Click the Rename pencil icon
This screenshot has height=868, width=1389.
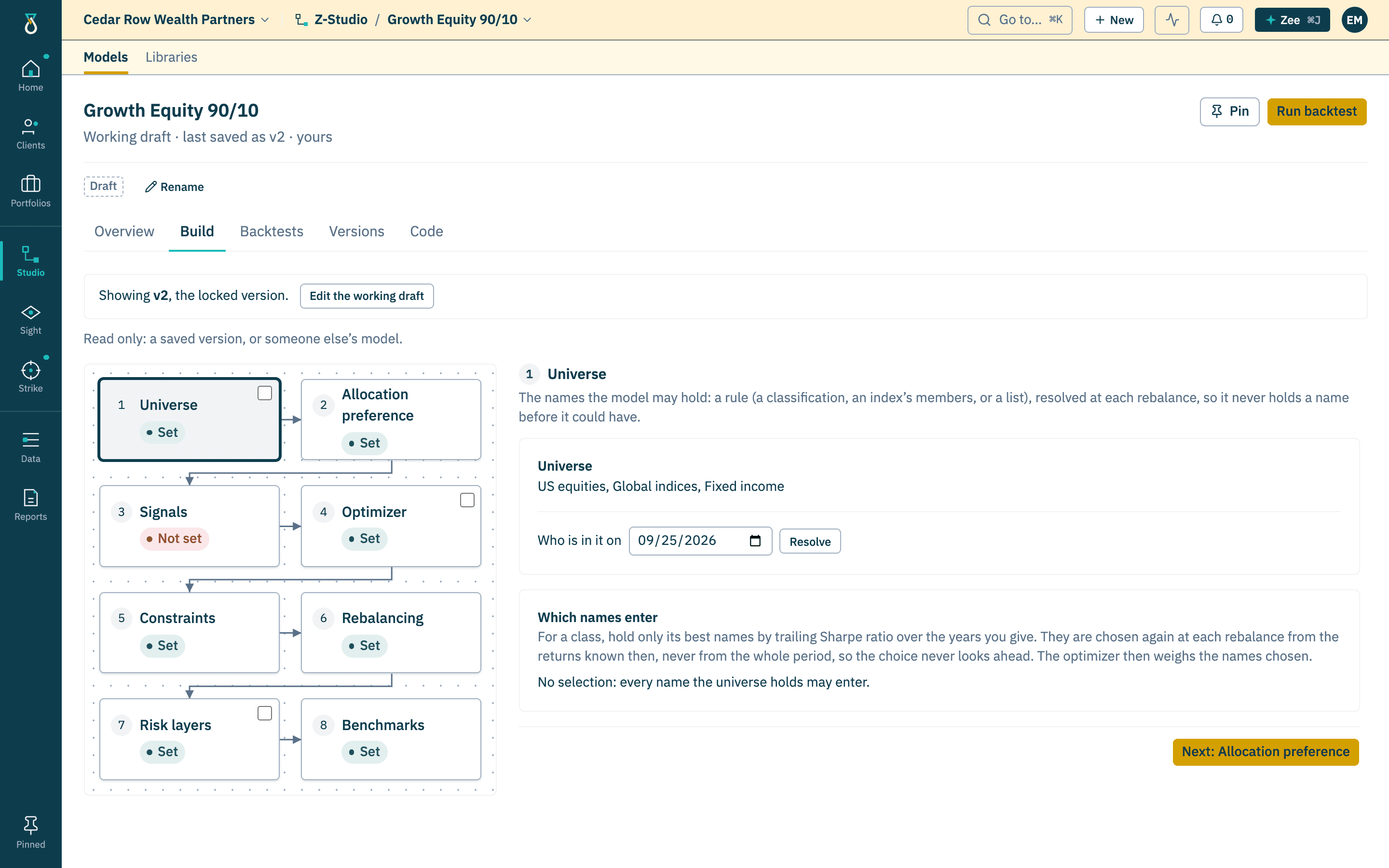pyautogui.click(x=151, y=187)
